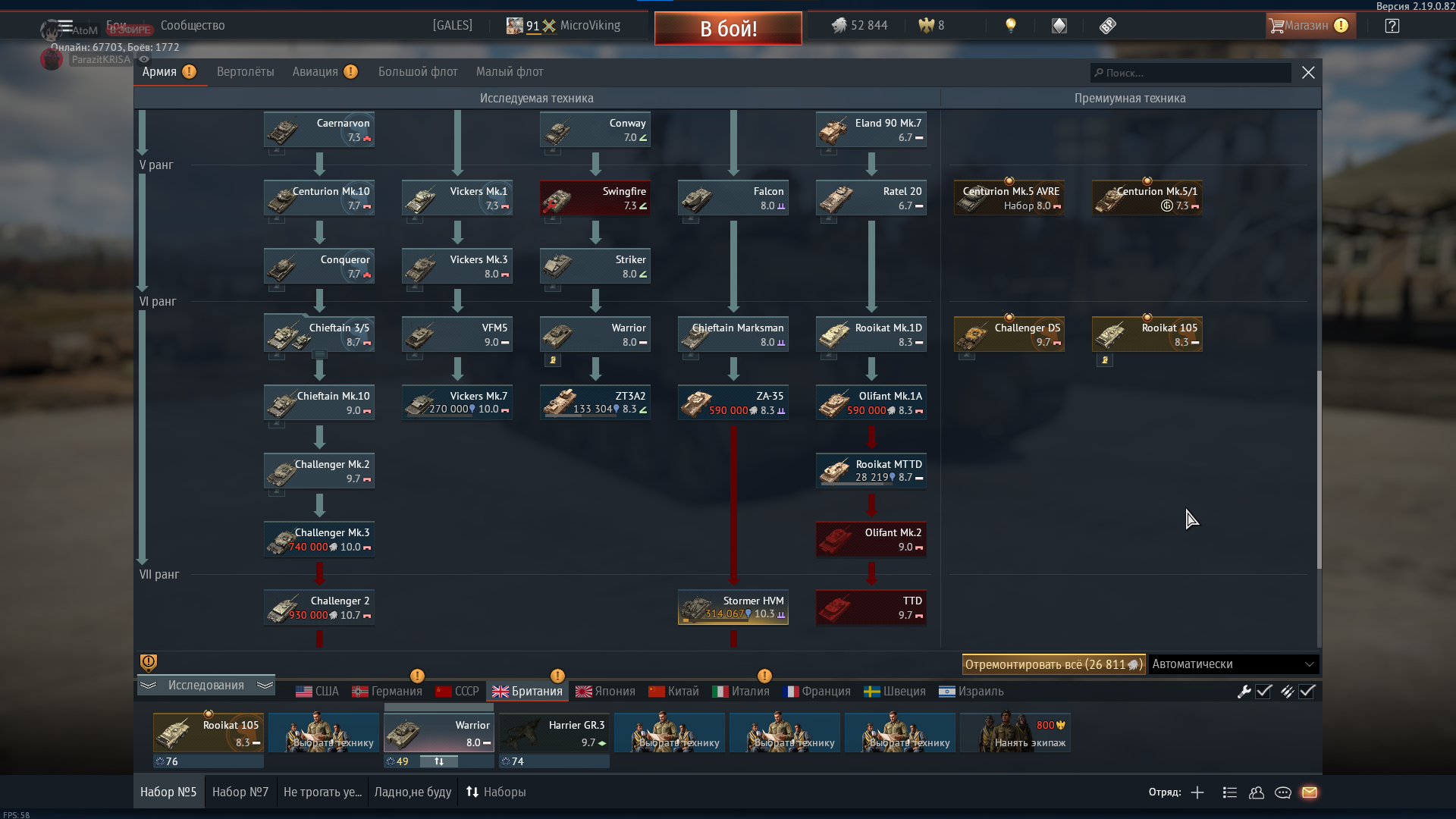Switch to the Вертолёты tab
The width and height of the screenshot is (1456, 819).
[x=246, y=72]
